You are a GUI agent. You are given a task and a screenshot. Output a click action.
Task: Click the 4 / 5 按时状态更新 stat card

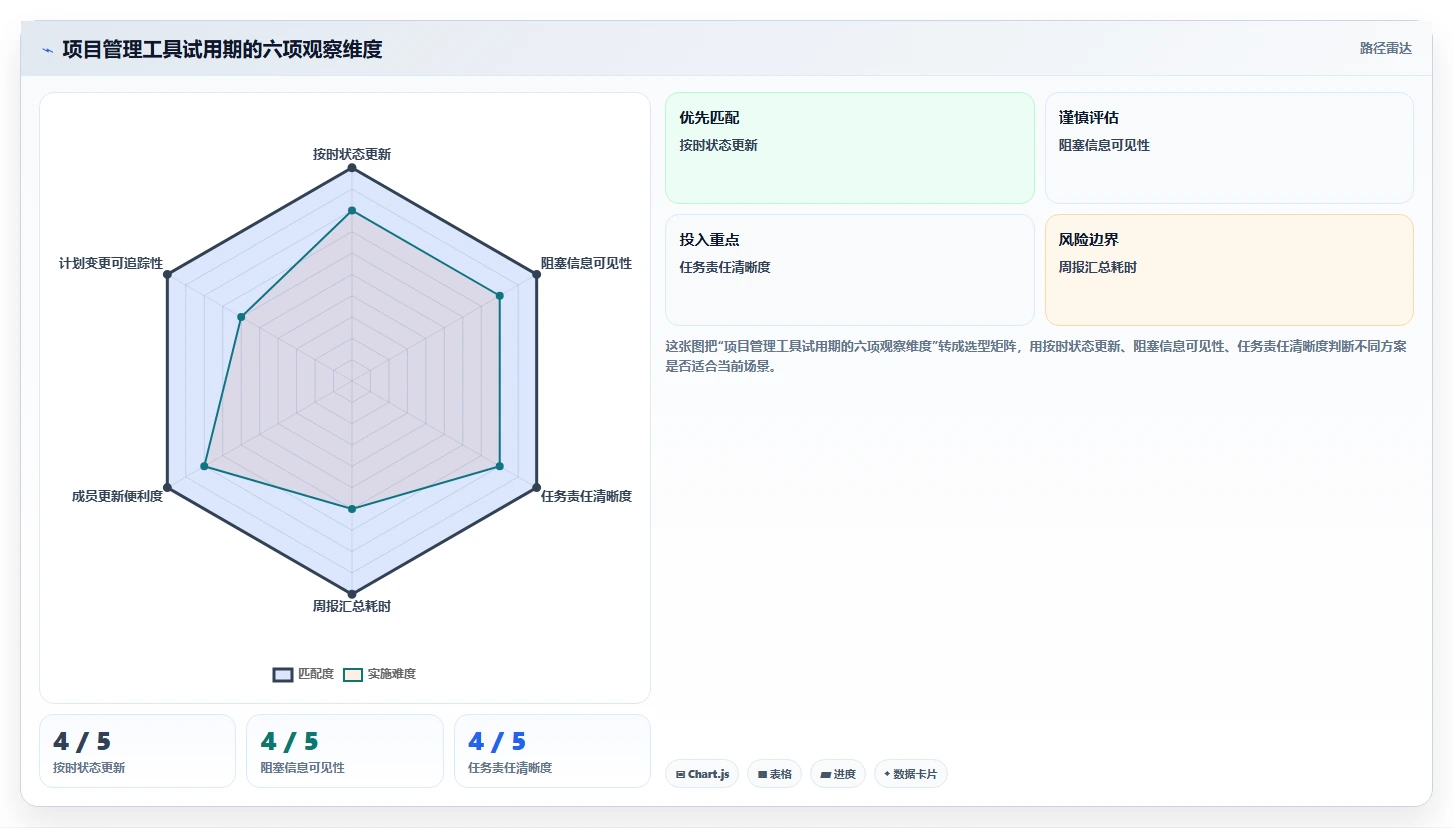point(137,751)
